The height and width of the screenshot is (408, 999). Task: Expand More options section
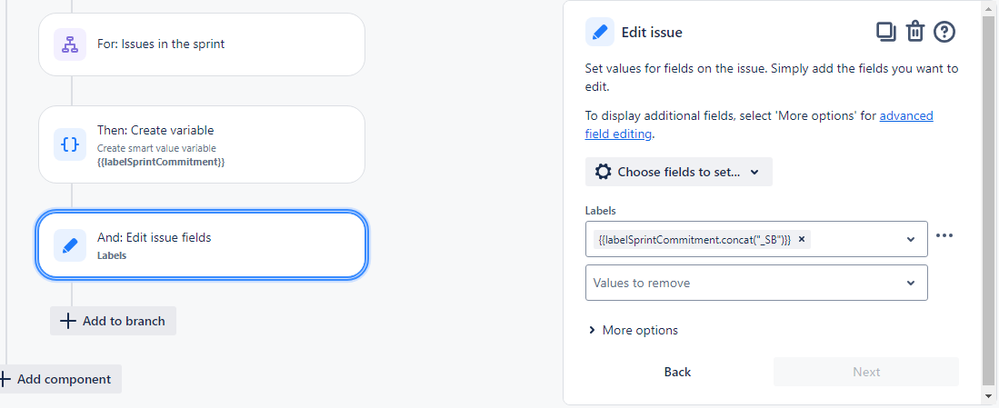tap(633, 330)
